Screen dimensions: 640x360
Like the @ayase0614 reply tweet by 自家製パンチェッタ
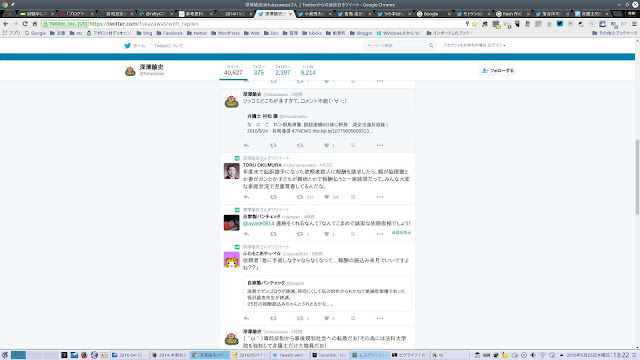(327, 234)
